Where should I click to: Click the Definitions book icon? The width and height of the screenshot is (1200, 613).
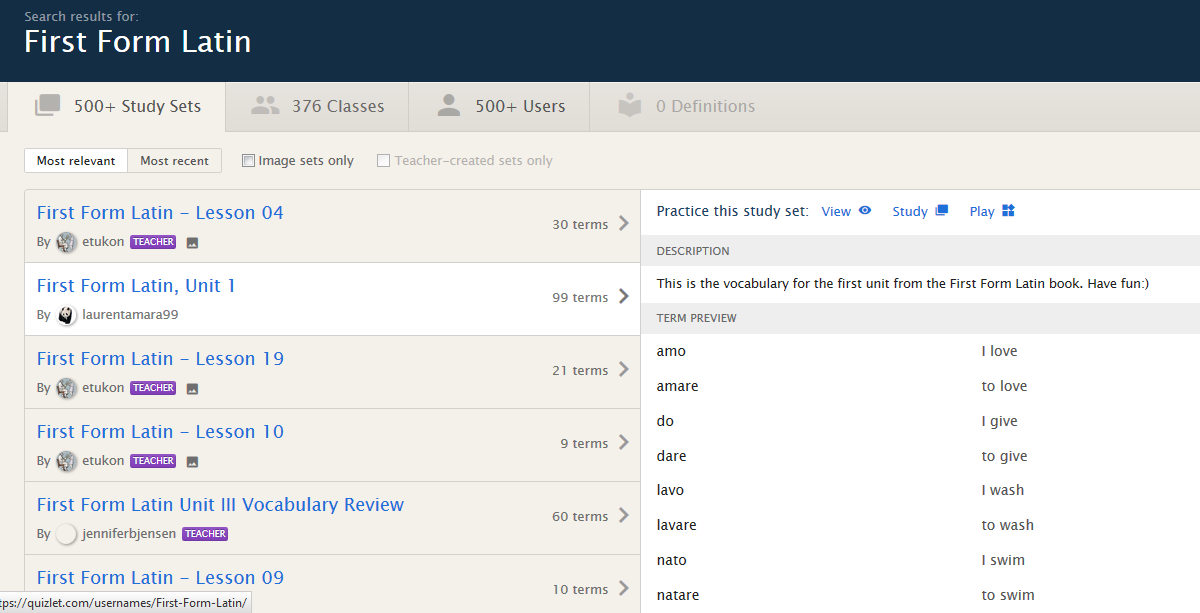(x=630, y=105)
